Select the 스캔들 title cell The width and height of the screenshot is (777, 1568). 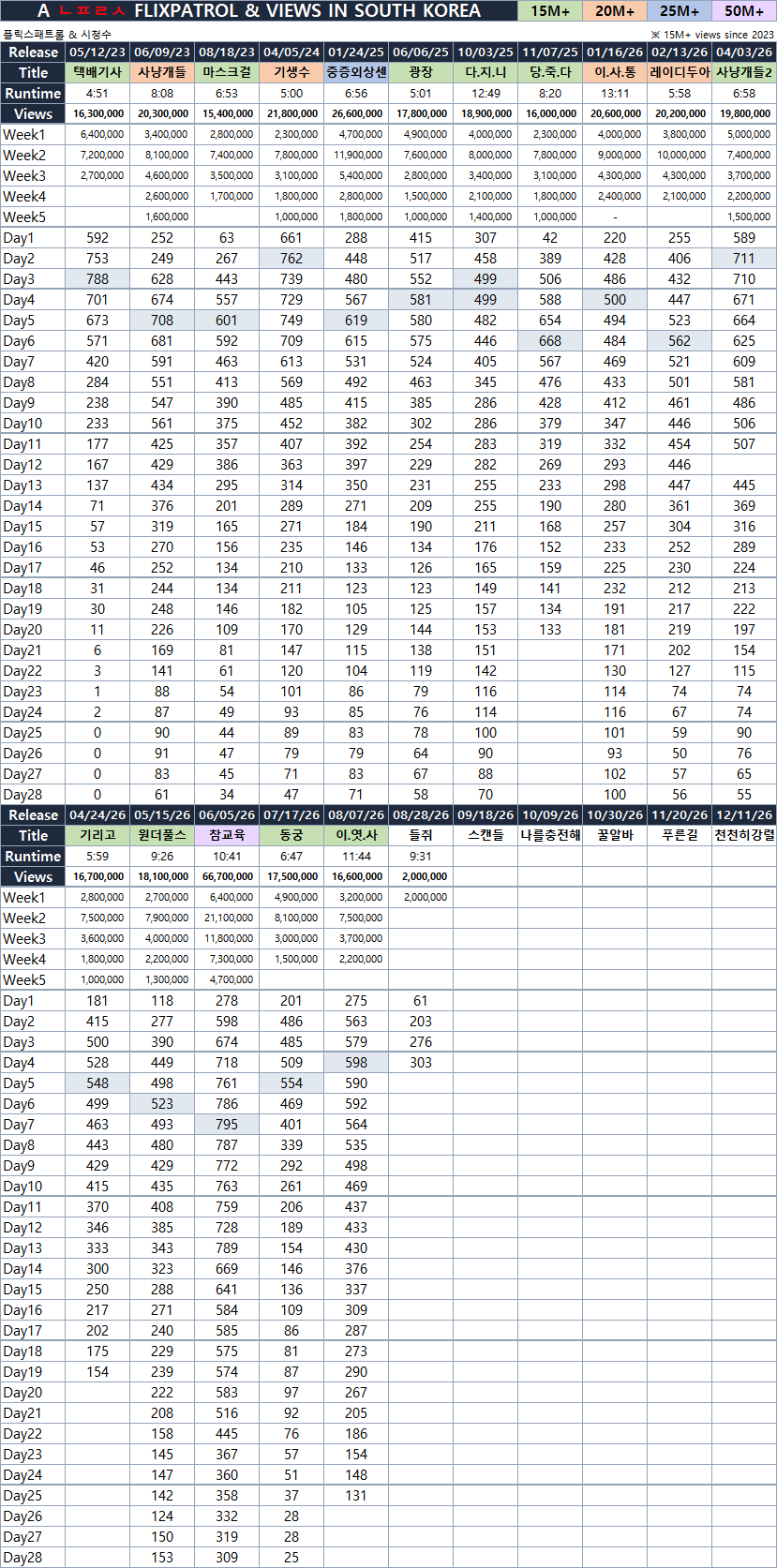point(486,835)
